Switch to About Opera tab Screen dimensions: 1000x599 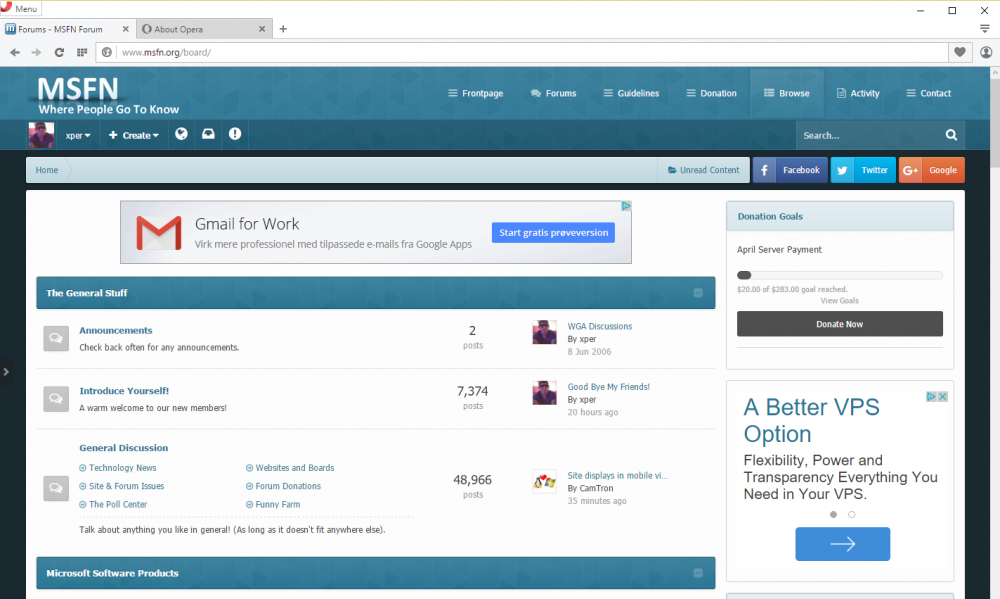201,29
